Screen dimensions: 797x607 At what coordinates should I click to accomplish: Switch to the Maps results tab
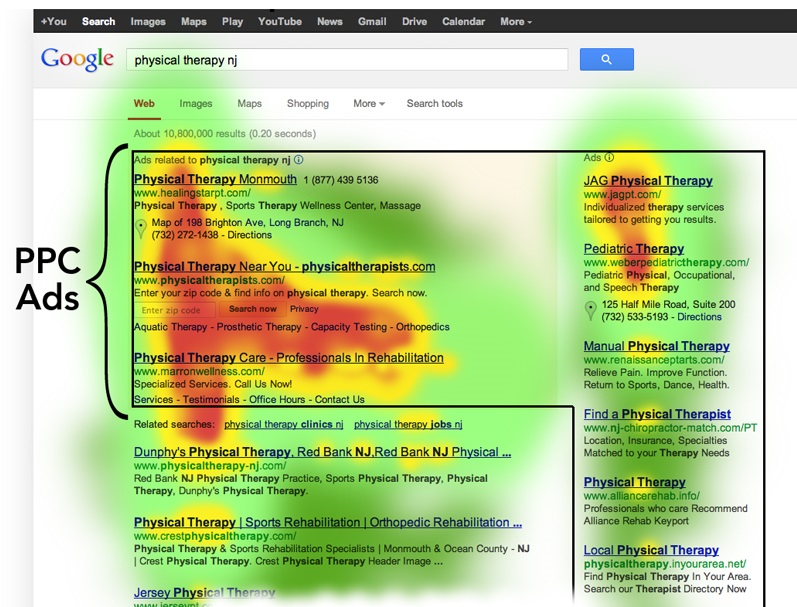point(250,104)
